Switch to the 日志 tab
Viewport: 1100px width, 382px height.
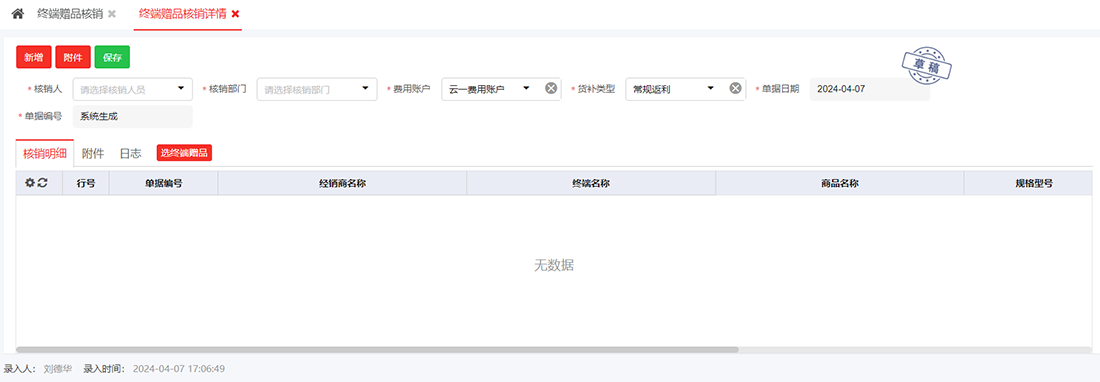click(x=130, y=154)
